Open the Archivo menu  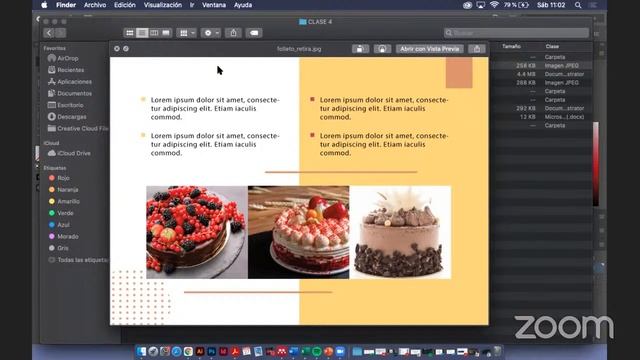tap(95, 5)
